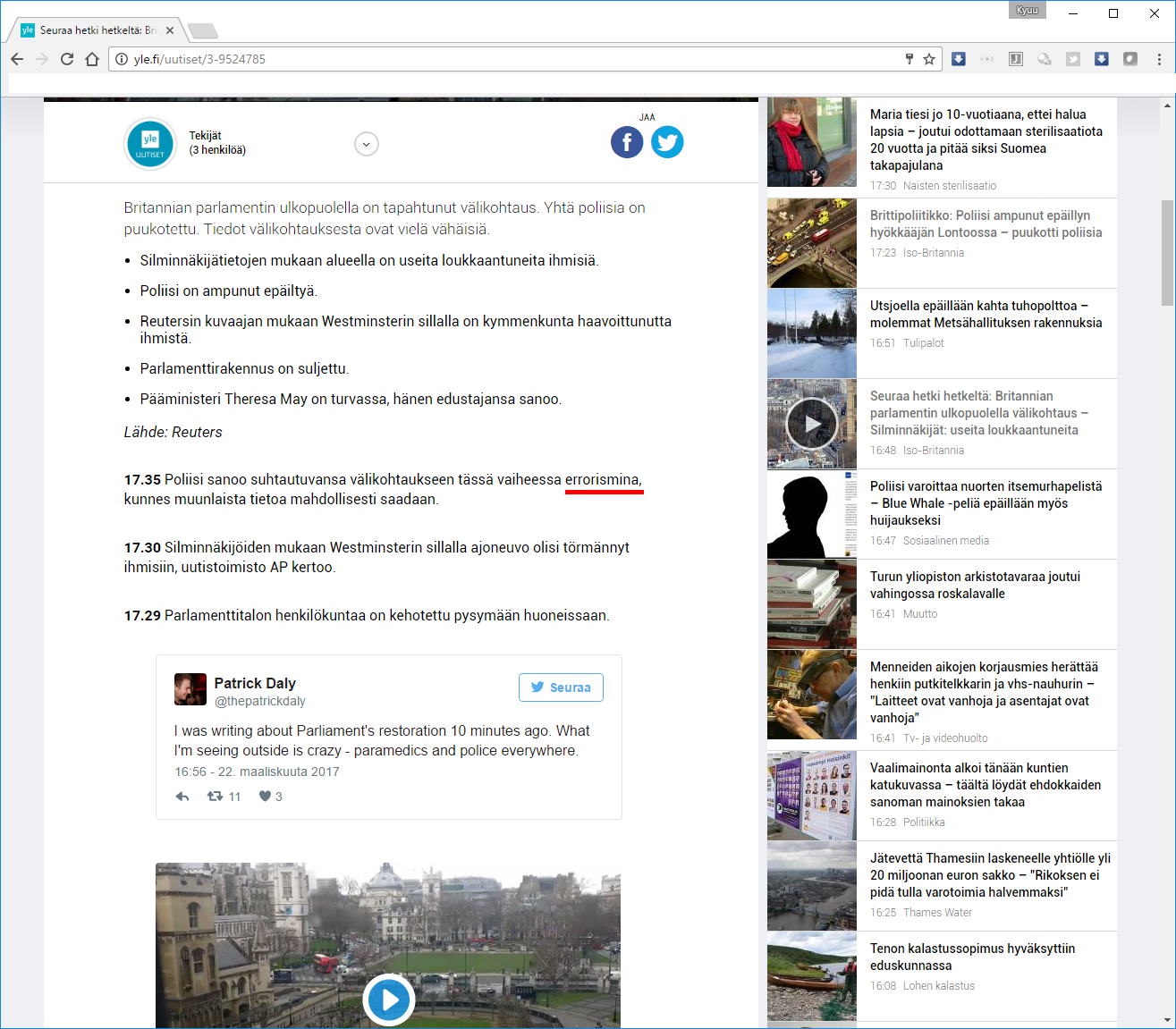Go to the browser home page
Screen dimensions: 1176x1029
pyautogui.click(x=92, y=59)
